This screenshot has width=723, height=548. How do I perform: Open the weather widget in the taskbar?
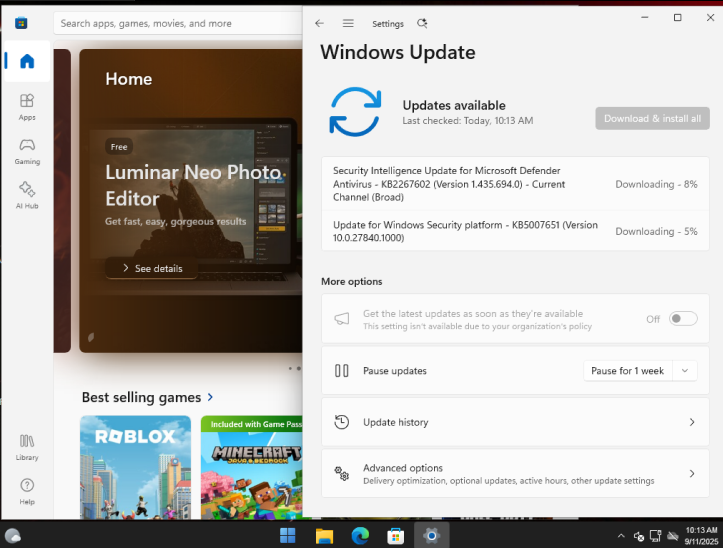coord(12,536)
